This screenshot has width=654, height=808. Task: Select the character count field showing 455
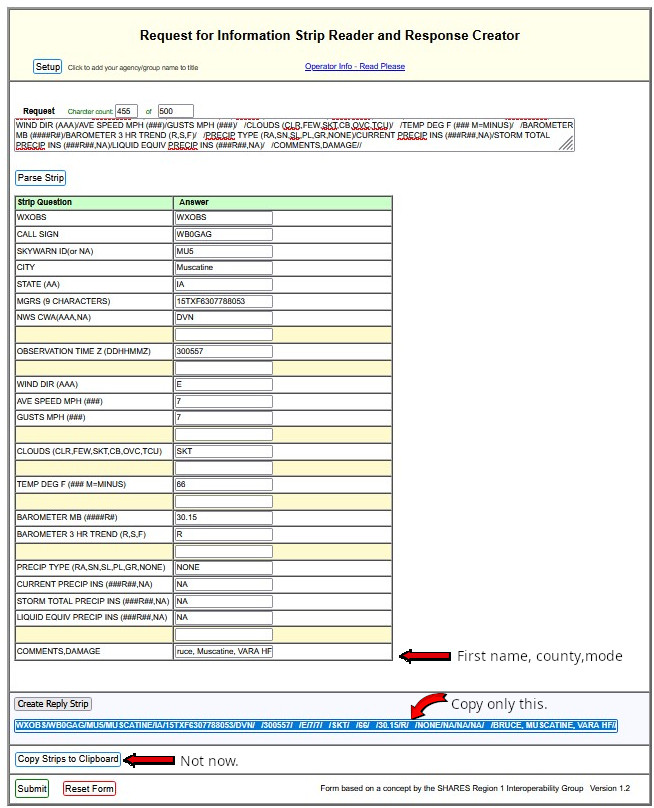tap(126, 111)
